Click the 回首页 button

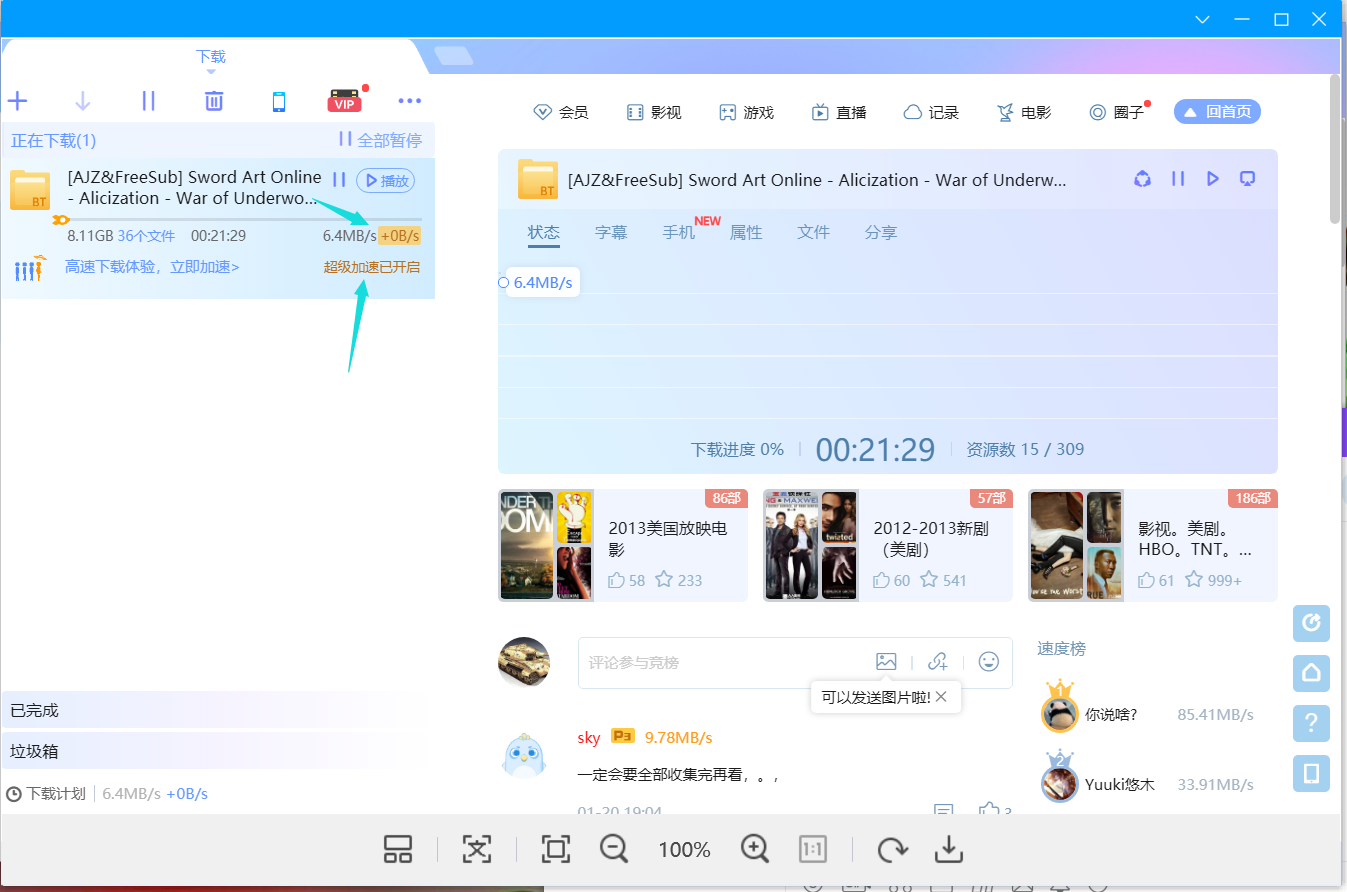(x=1217, y=111)
